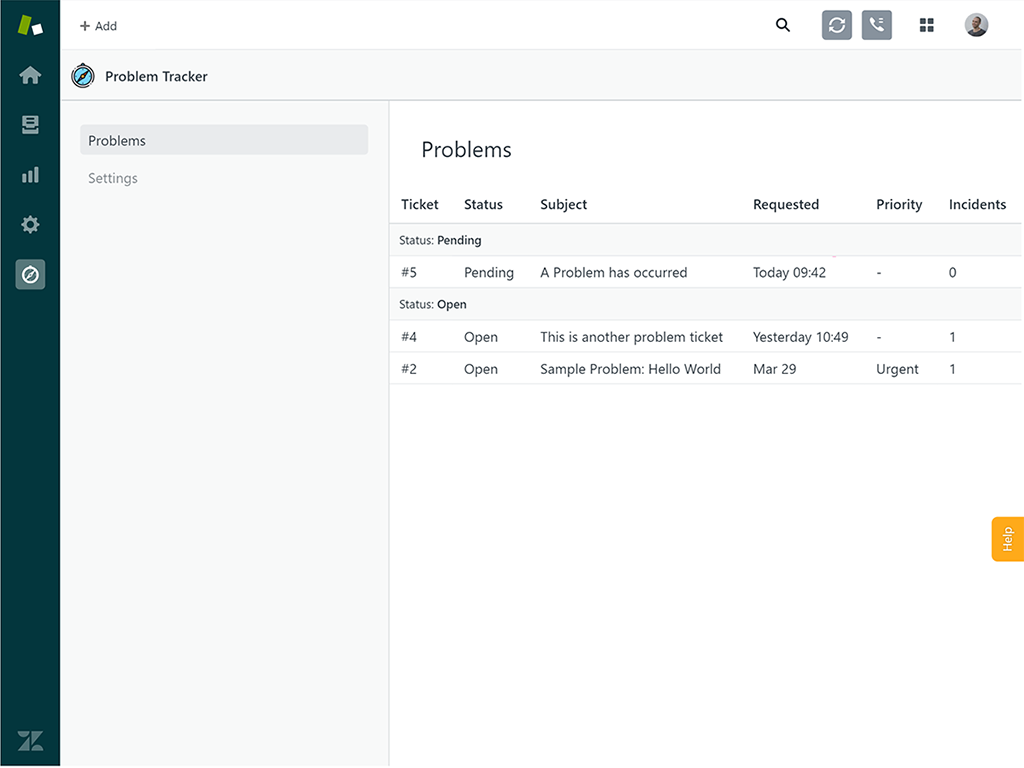The image size is (1024, 768).
Task: Open the Reporting bar-chart icon
Action: 30,174
